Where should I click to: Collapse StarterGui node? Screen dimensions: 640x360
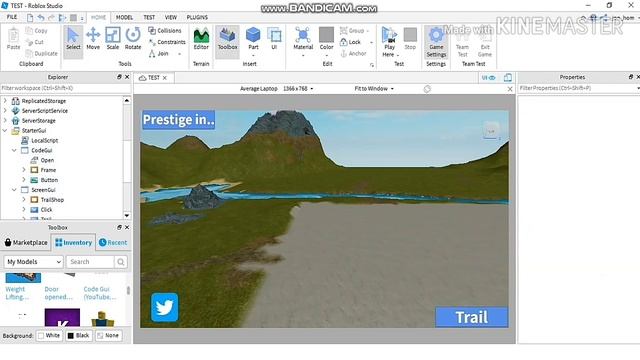click(x=5, y=131)
